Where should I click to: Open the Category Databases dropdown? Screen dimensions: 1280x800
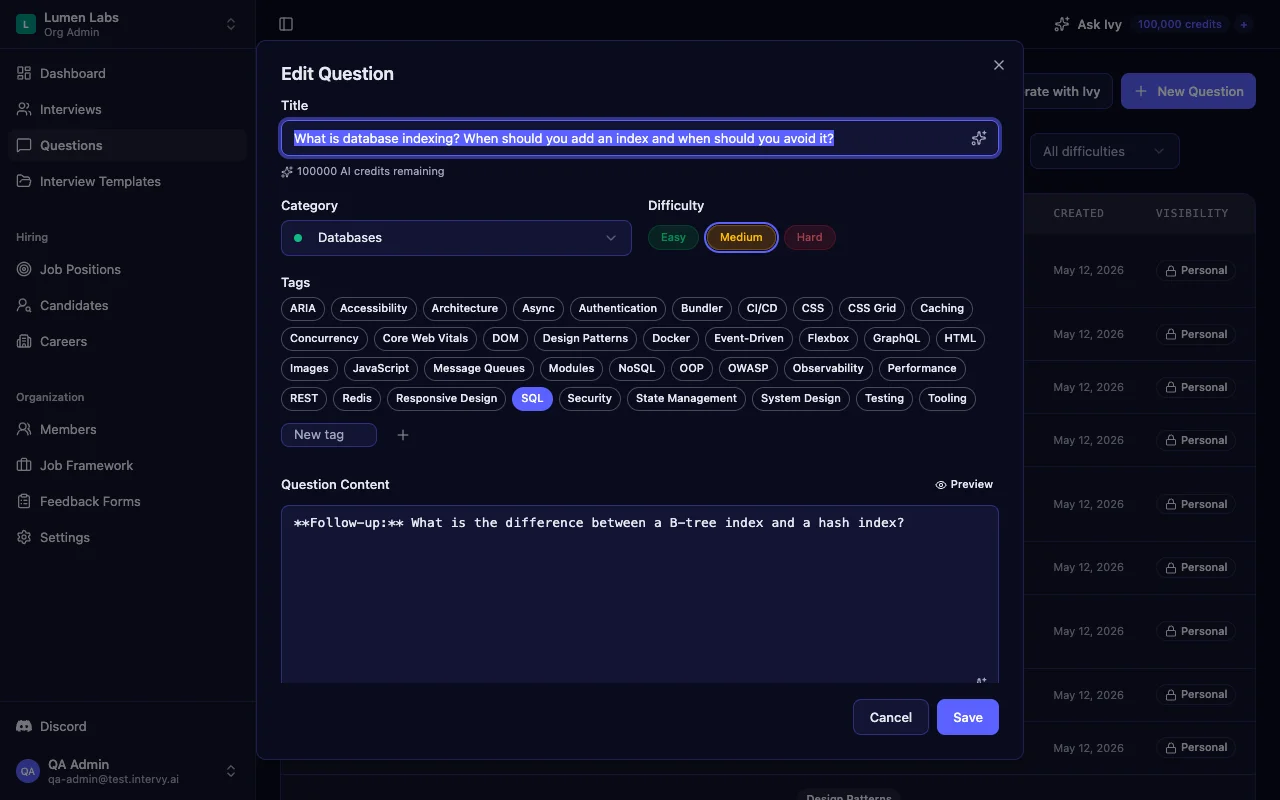point(456,238)
